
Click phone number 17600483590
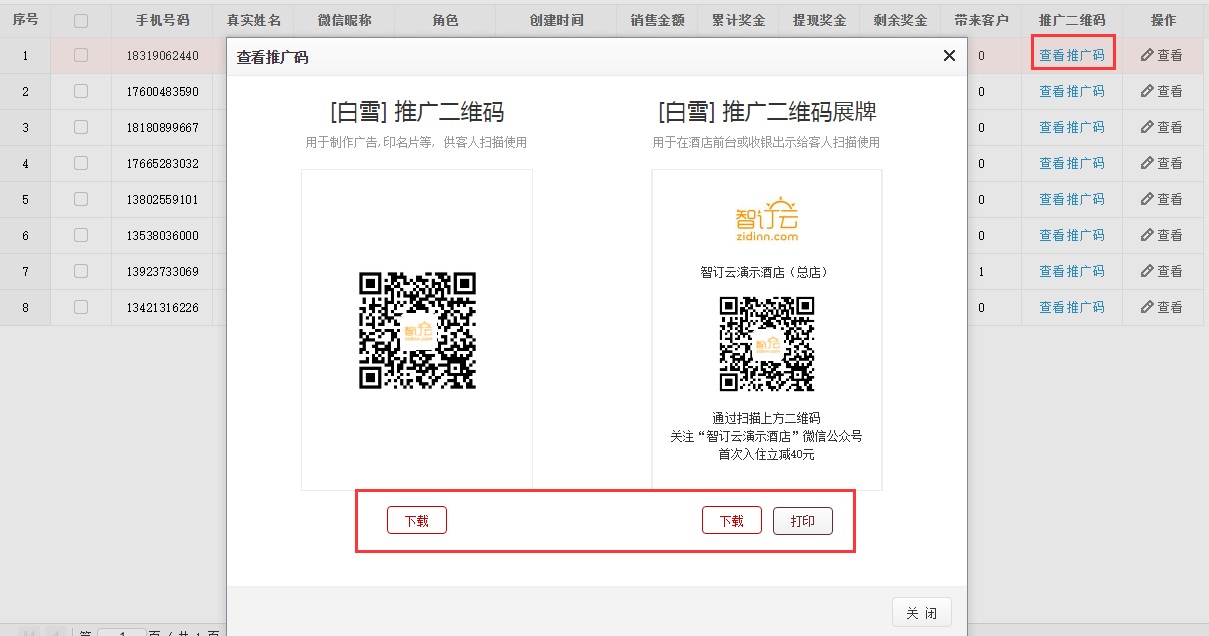click(x=162, y=92)
